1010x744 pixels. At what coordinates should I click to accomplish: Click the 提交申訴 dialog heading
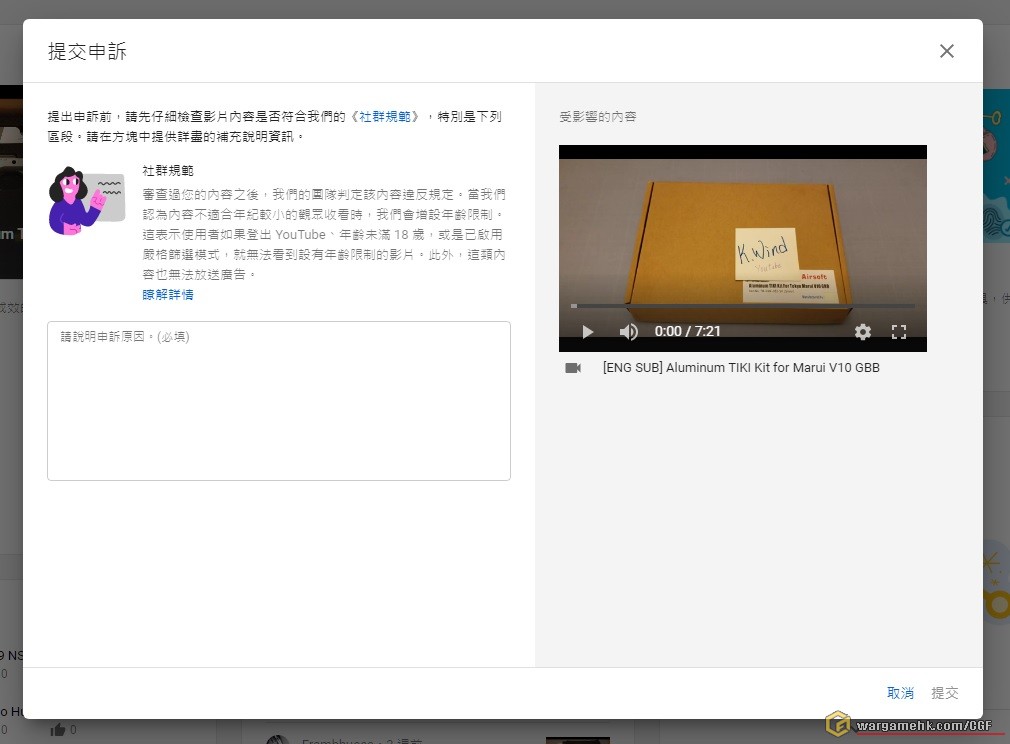88,52
